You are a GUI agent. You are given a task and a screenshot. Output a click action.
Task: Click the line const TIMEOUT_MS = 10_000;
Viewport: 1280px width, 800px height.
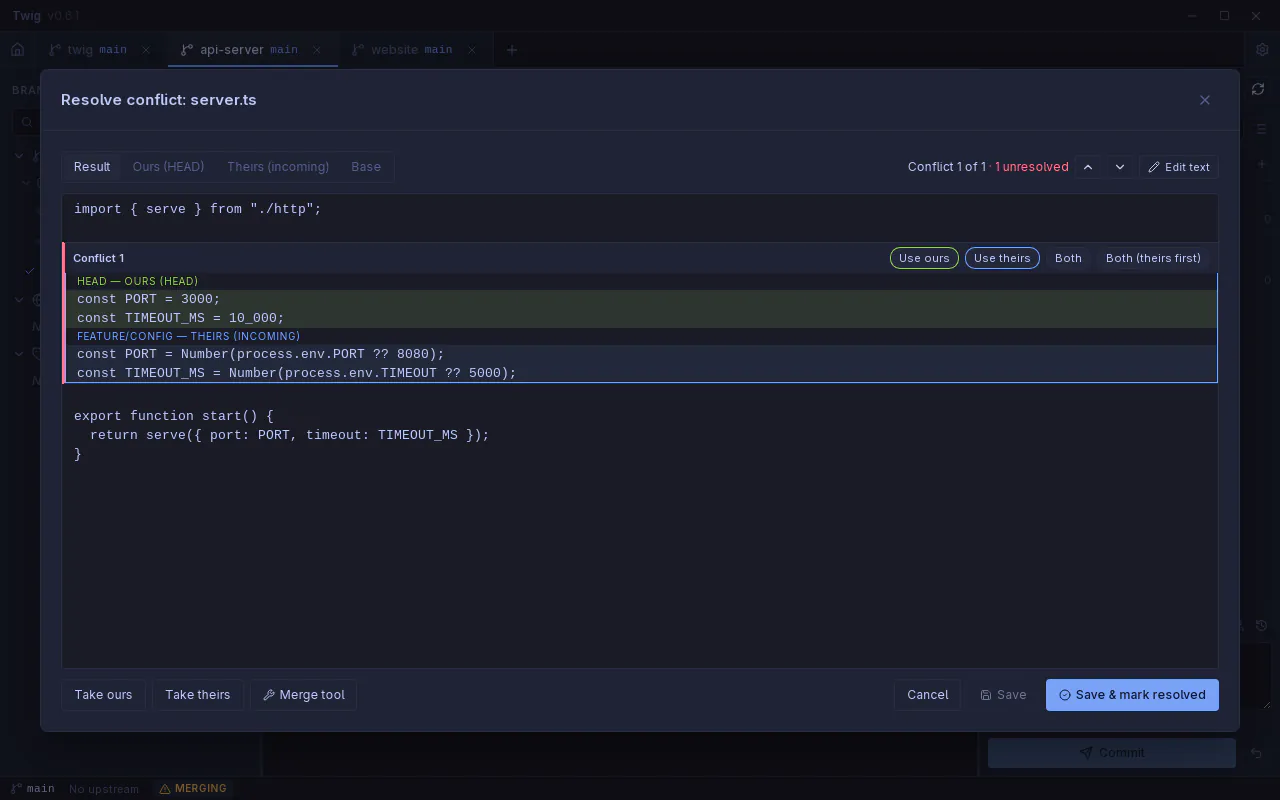pos(641,318)
